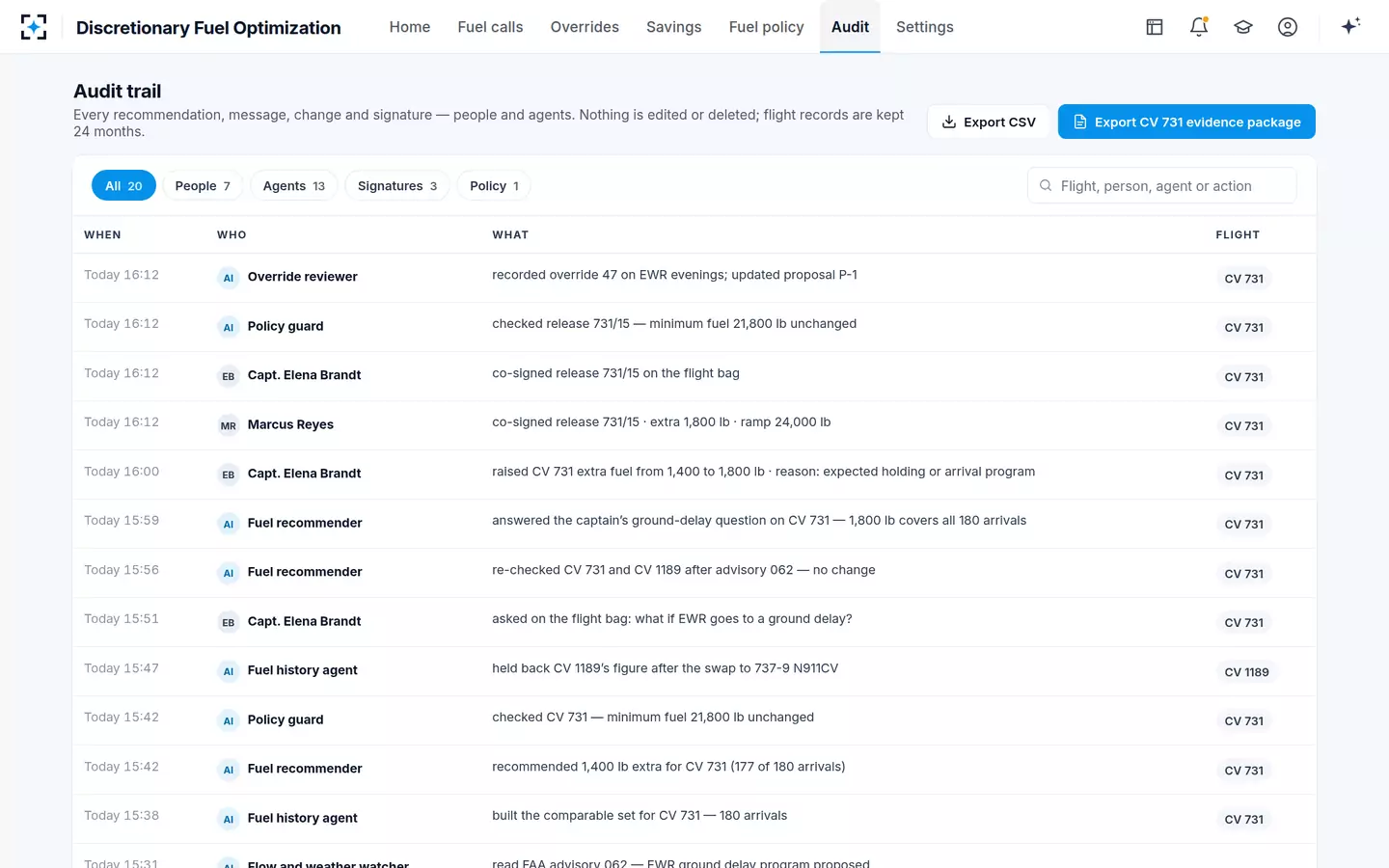Click 'recommended 1,400 lb extra for CV 731' text
This screenshot has width=1389, height=868.
coord(668,767)
